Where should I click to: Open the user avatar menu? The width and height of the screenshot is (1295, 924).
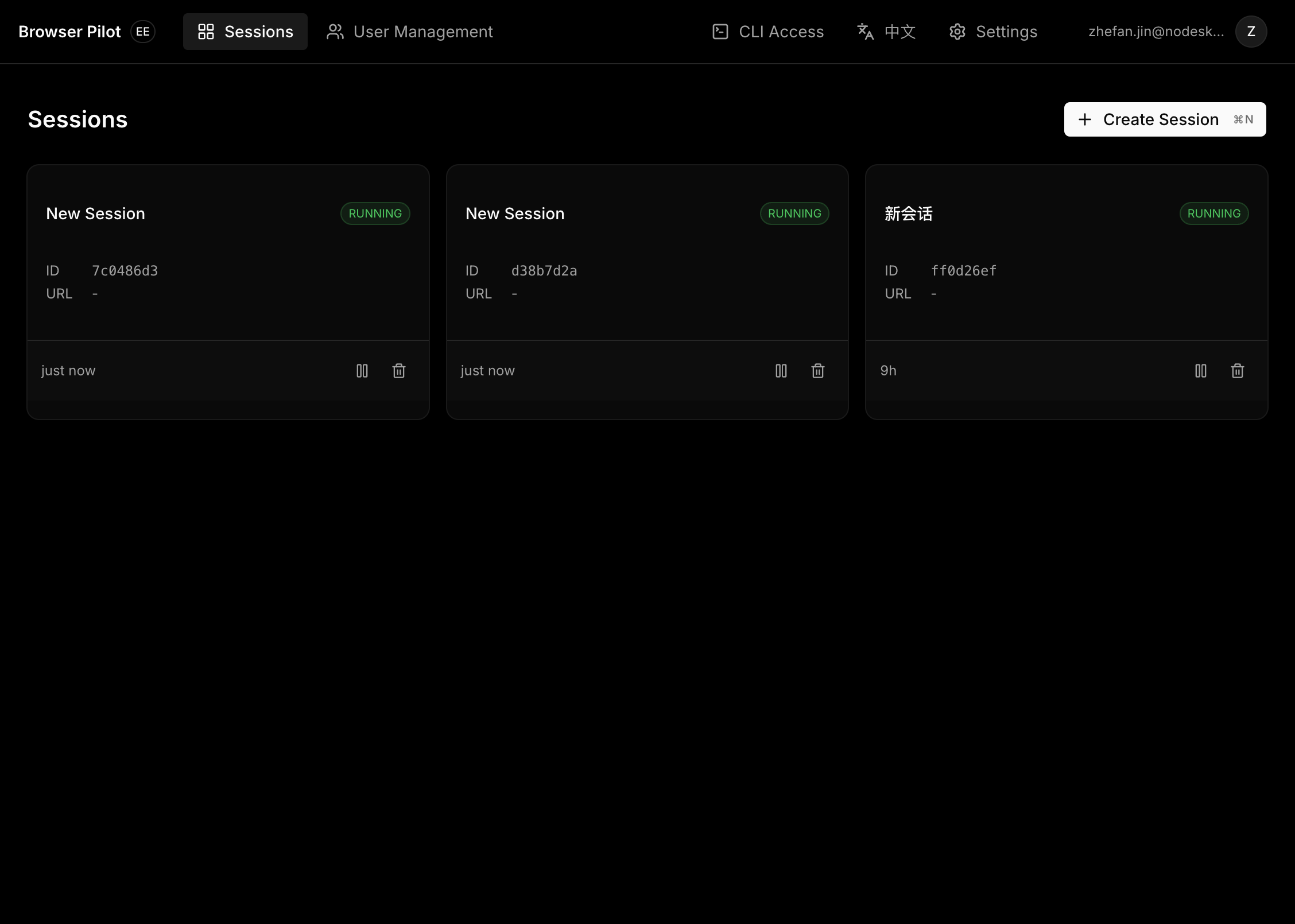coord(1251,32)
